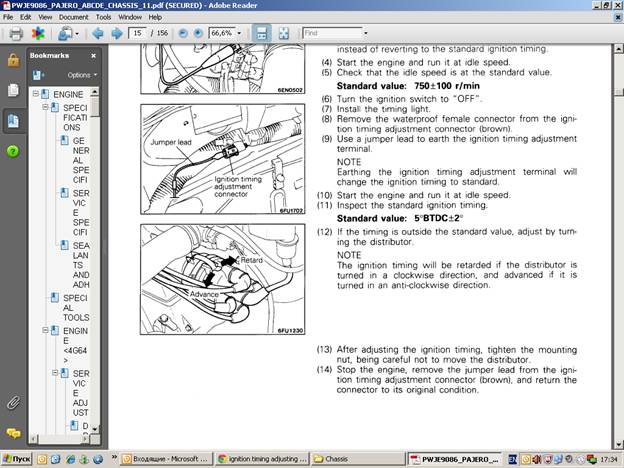This screenshot has height=468, width=624.
Task: Click the Internet Explorer quick launch icon
Action: point(70,460)
